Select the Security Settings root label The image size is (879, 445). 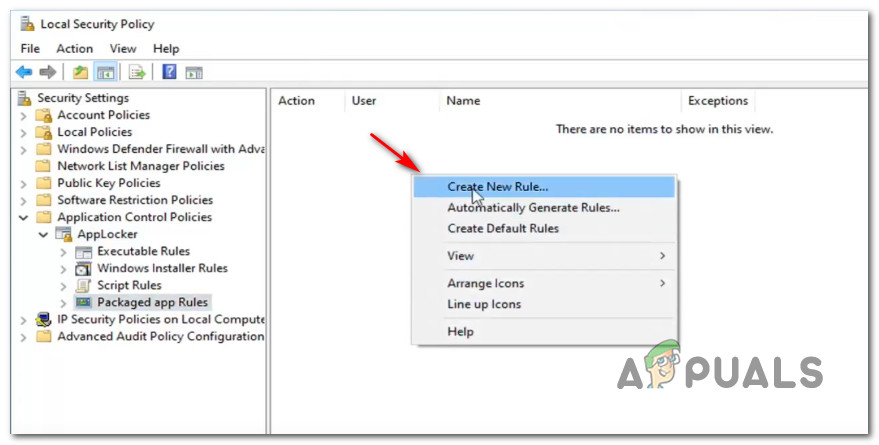coord(83,98)
